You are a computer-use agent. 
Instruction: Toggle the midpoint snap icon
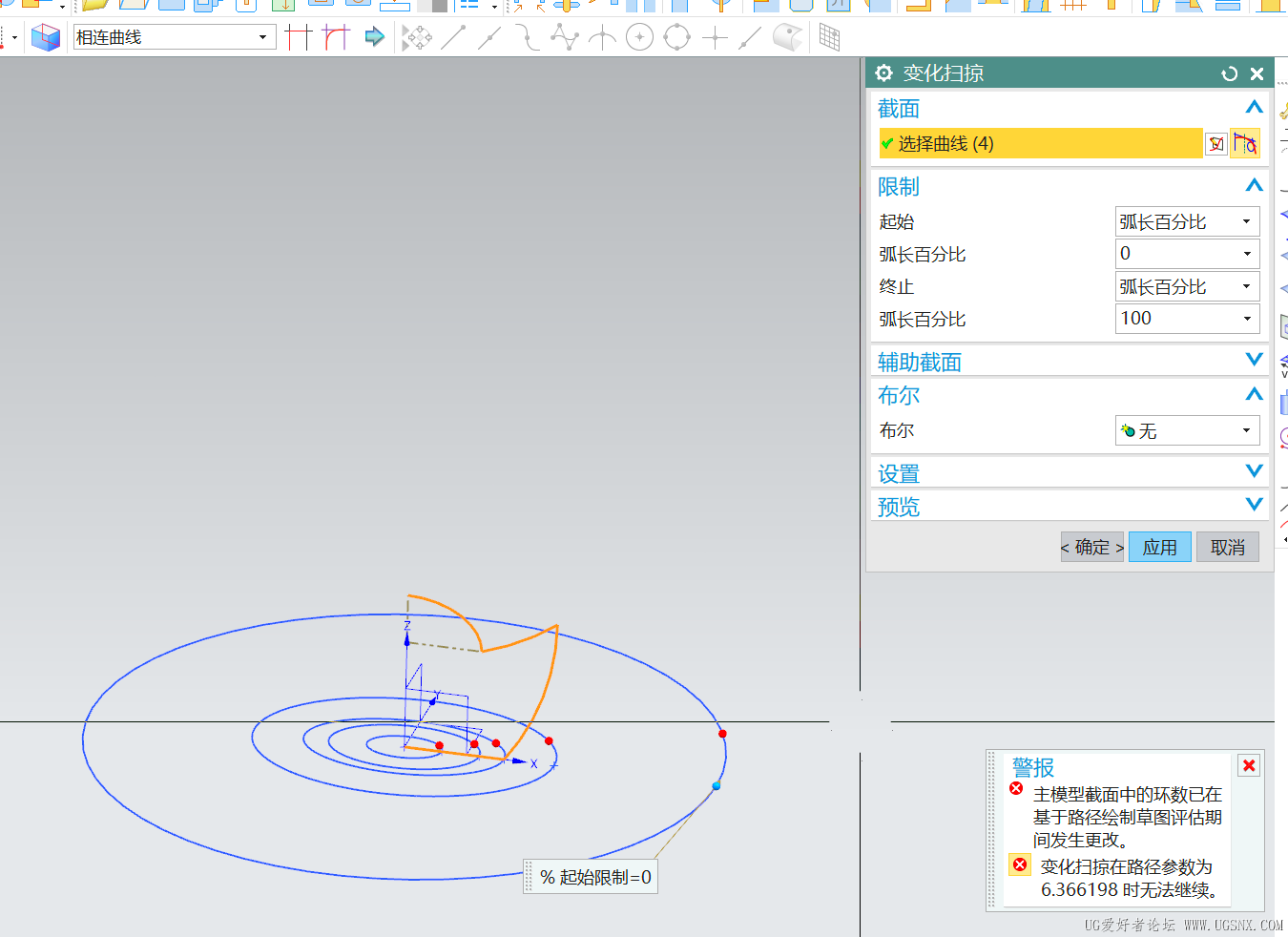(488, 38)
